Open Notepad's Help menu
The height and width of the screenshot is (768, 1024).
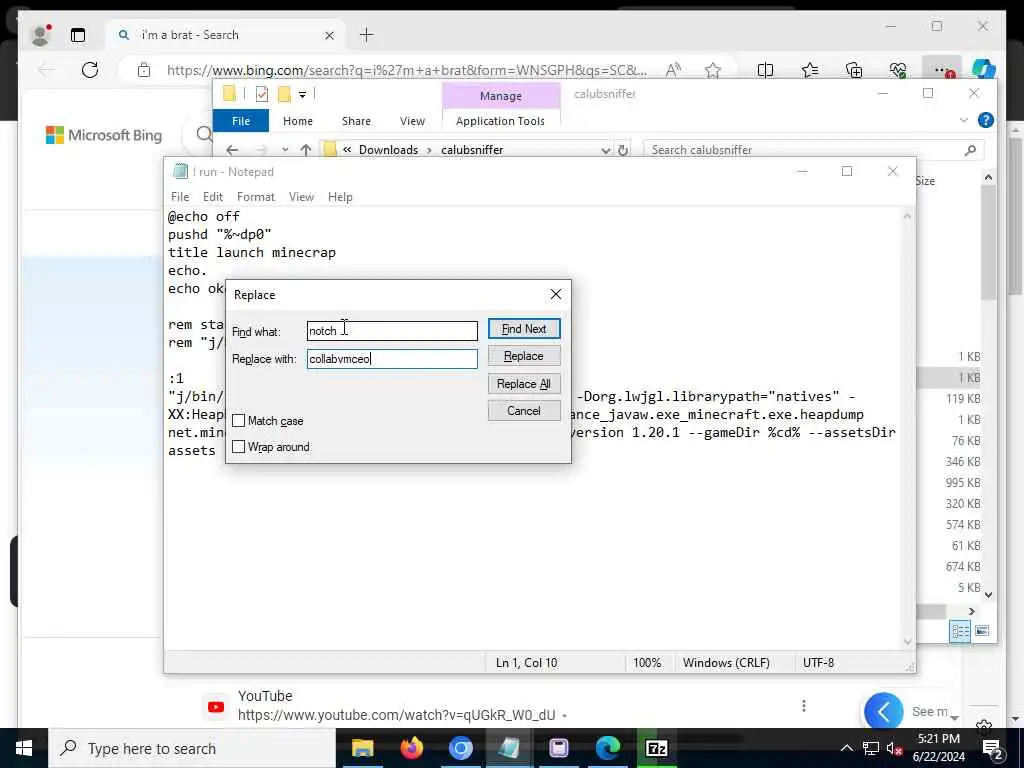point(340,197)
